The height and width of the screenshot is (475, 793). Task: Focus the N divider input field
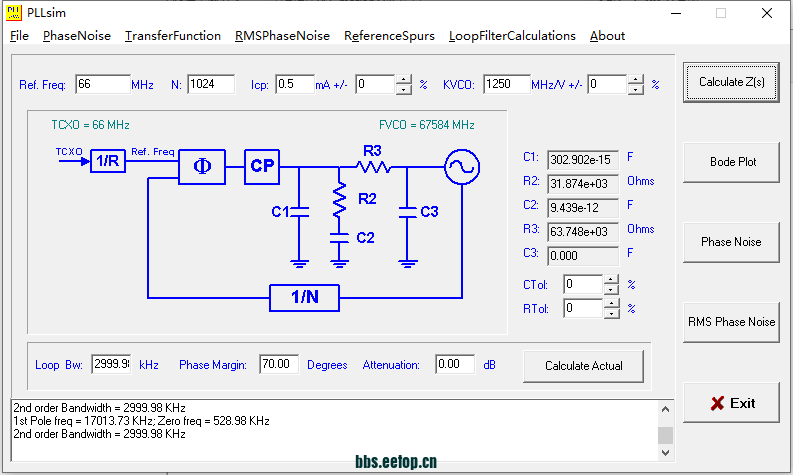(x=211, y=84)
